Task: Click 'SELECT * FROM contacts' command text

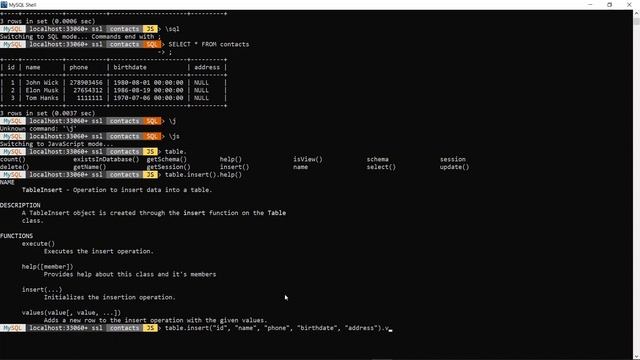Action: (209, 44)
